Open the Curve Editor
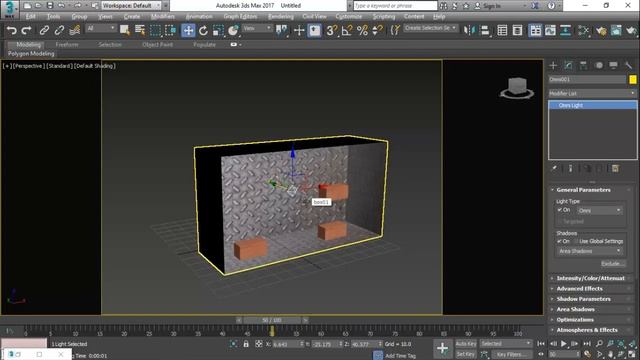The width and height of the screenshot is (640, 360). pyautogui.click(x=550, y=30)
